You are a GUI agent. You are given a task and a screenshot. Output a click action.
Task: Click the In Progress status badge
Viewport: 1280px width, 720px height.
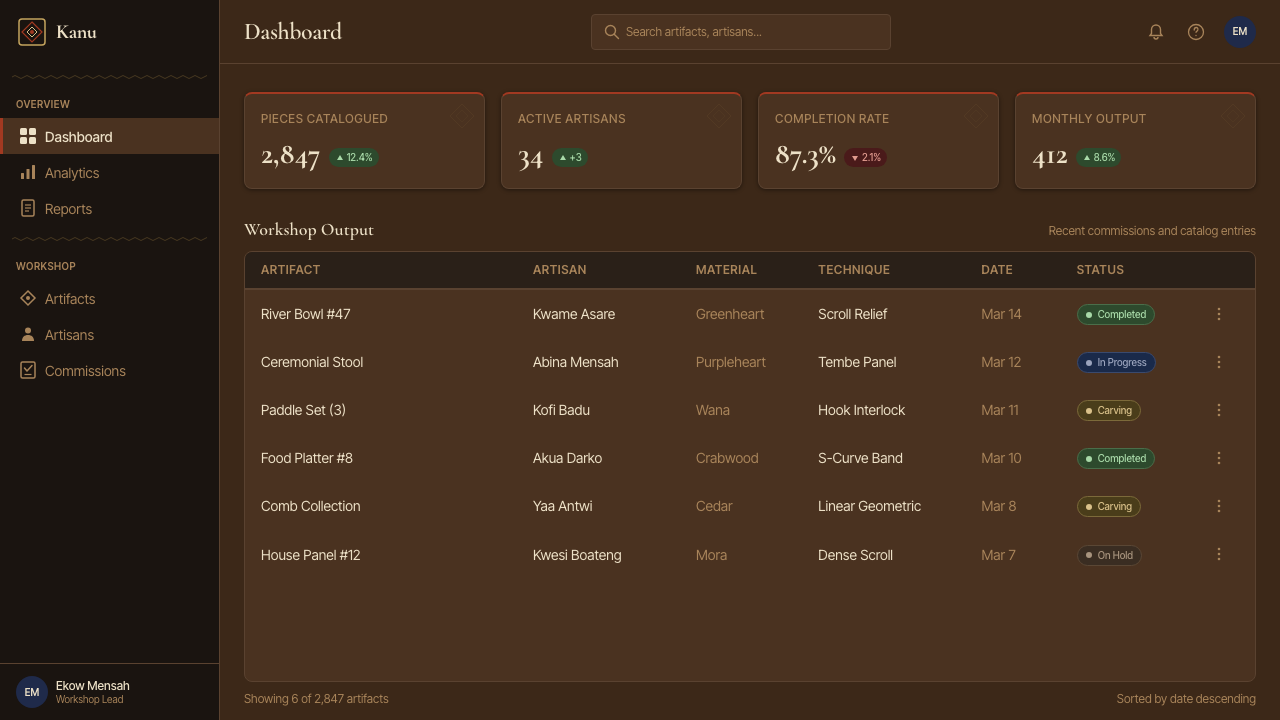click(1116, 362)
